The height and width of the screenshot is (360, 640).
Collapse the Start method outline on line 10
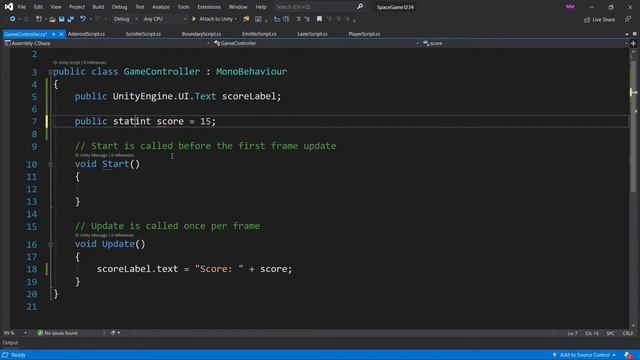point(50,164)
